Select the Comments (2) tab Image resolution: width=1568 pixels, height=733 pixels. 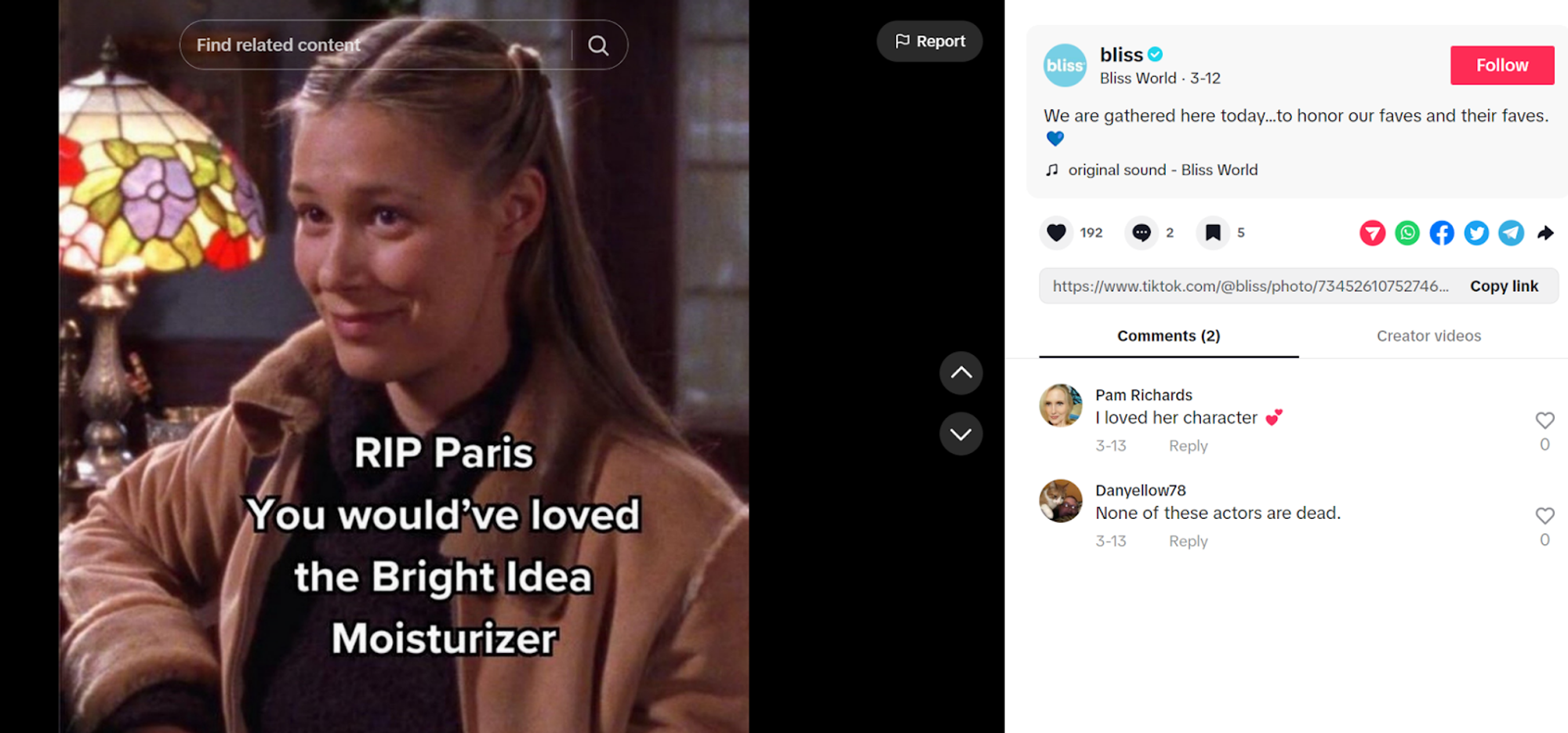[x=1168, y=336]
